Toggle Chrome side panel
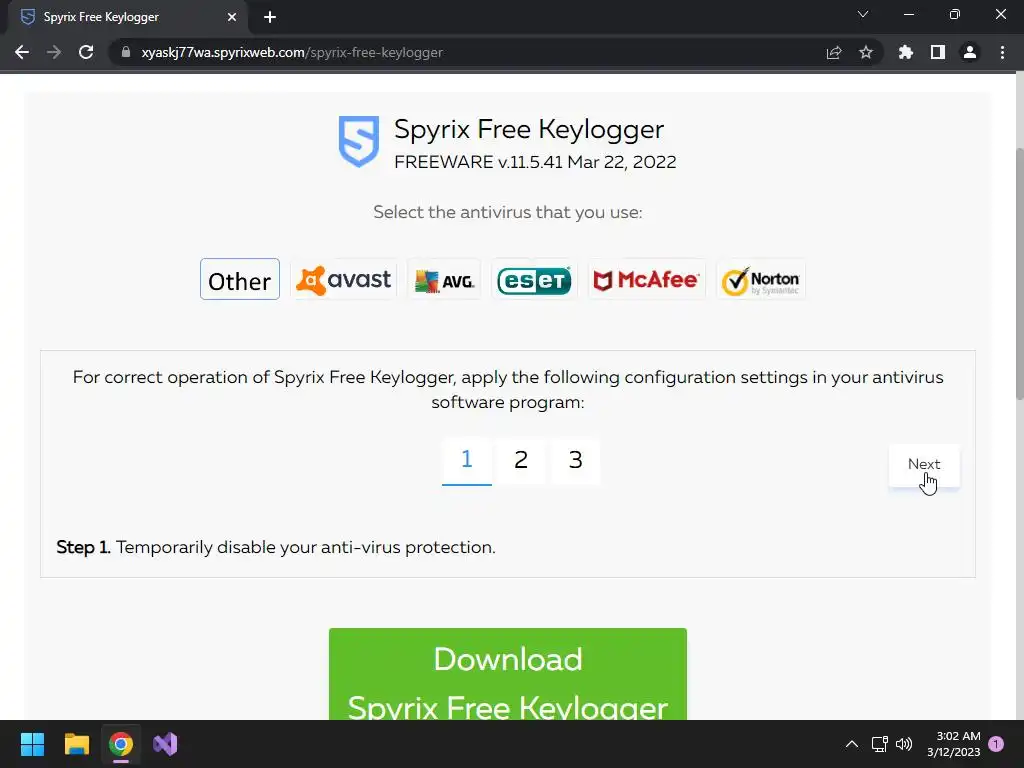This screenshot has width=1024, height=768. 938,52
